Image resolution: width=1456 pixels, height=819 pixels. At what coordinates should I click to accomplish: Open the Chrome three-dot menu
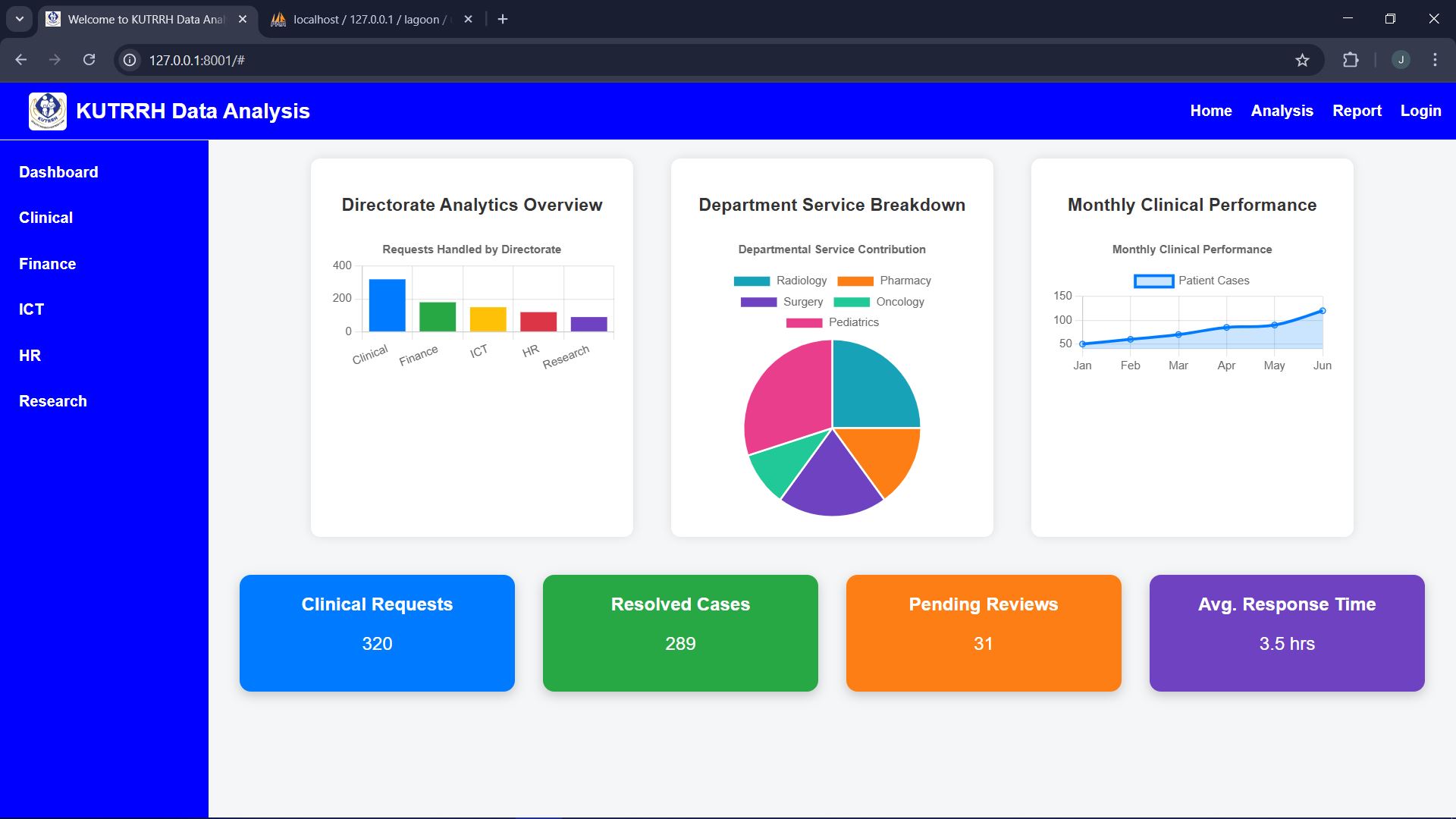[1435, 60]
